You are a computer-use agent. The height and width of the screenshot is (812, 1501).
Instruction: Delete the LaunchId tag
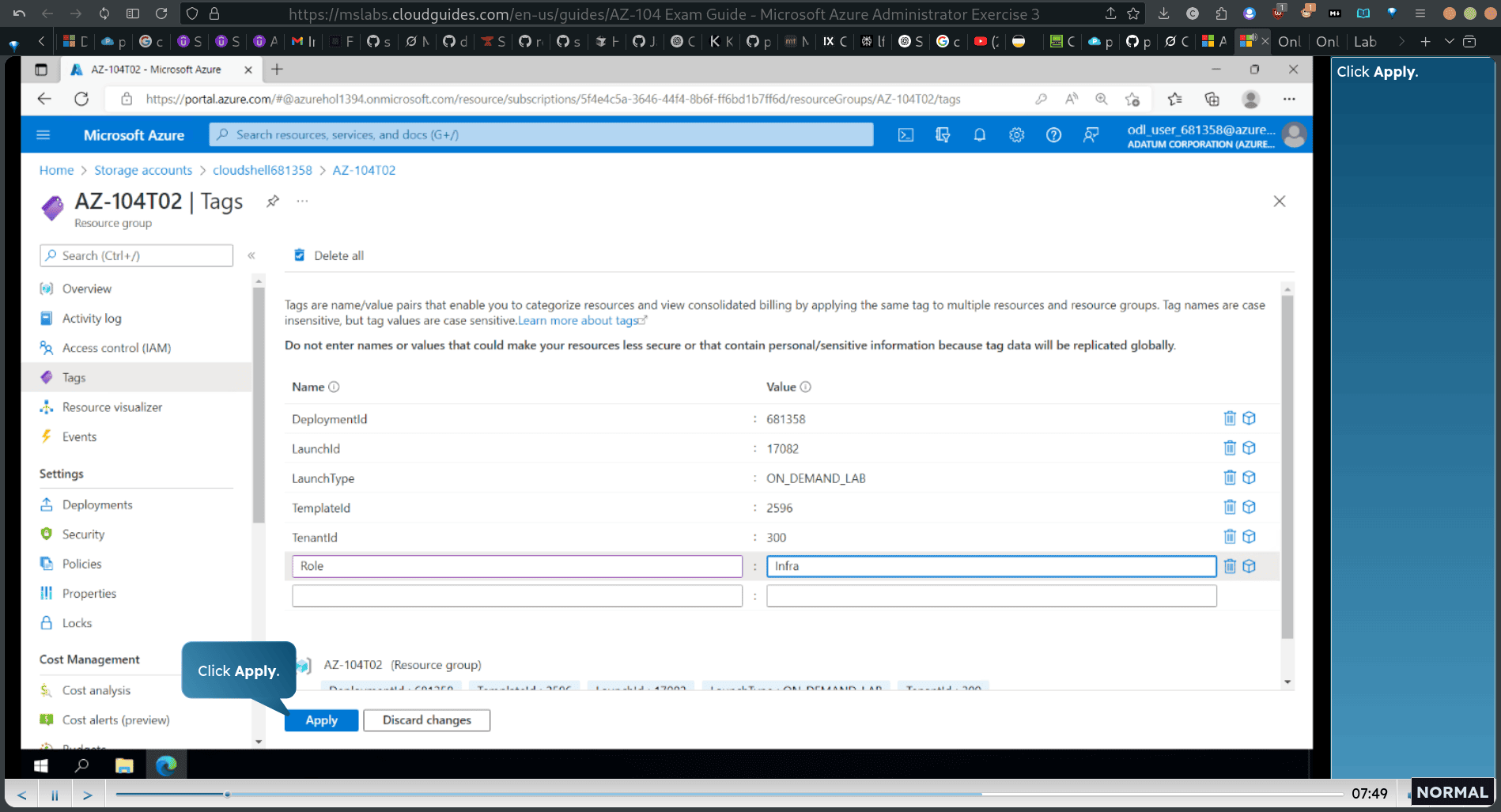pos(1230,448)
